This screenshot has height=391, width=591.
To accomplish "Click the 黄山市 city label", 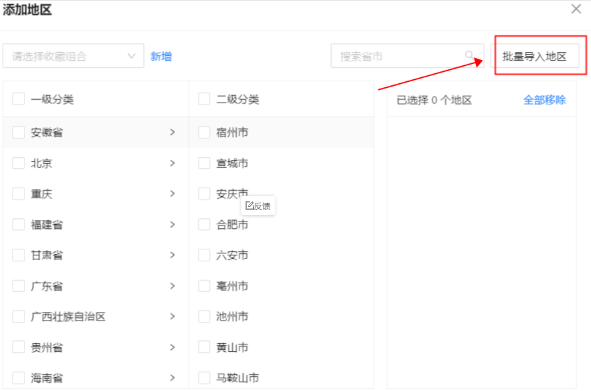I will pos(232,347).
